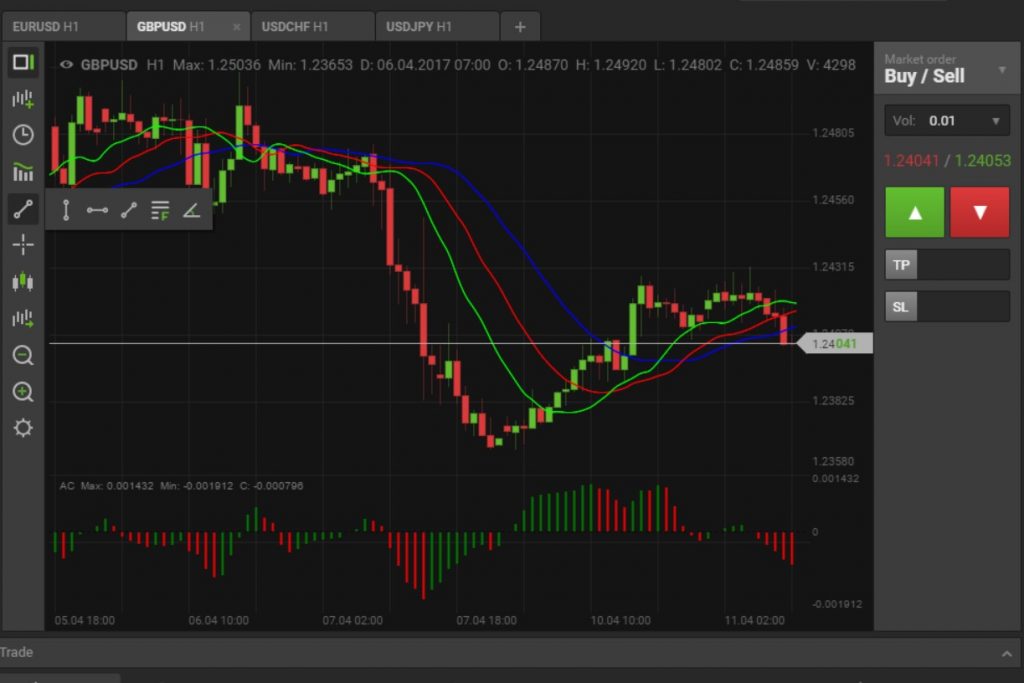Open timeframe clock selector
The image size is (1024, 683).
(23, 135)
